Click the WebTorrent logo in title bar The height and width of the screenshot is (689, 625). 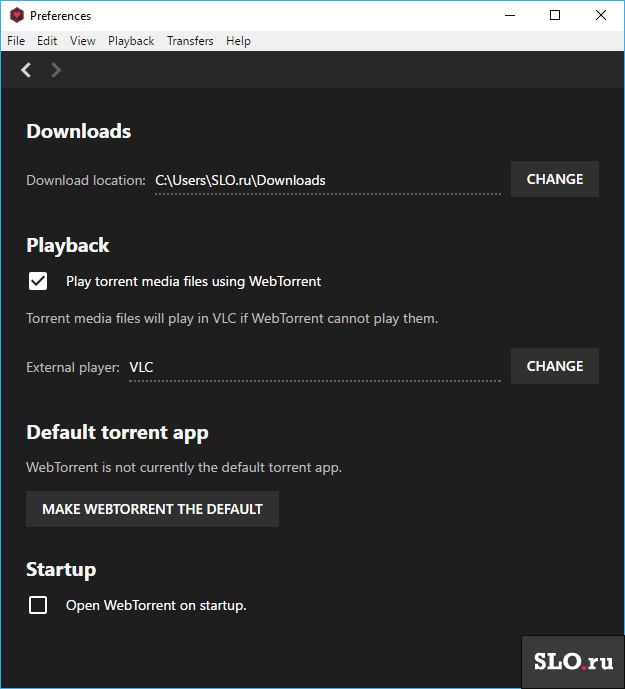pos(16,16)
